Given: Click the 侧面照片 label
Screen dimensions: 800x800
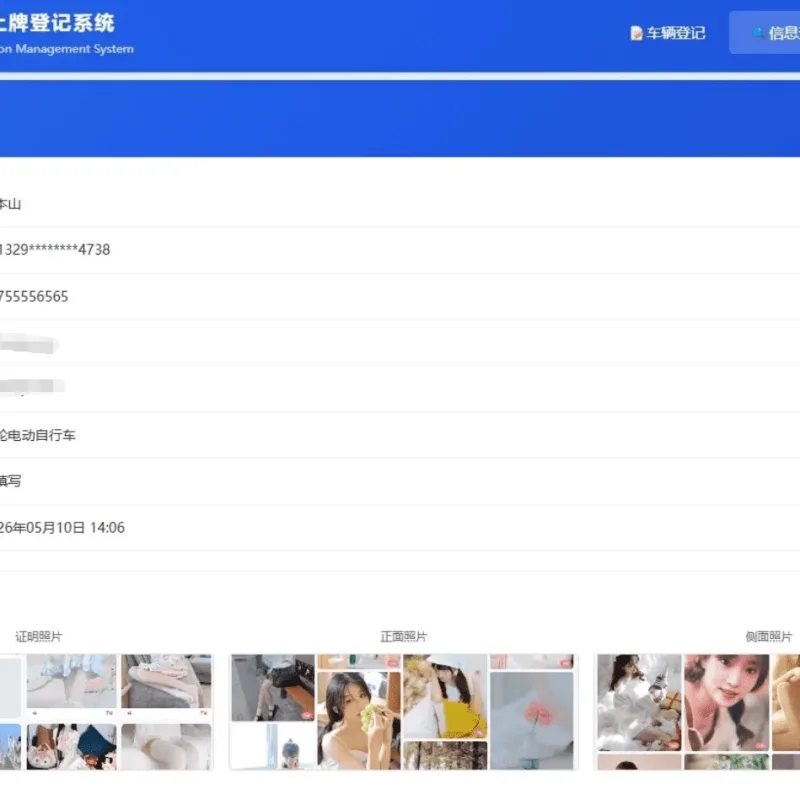Looking at the screenshot, I should click(768, 636).
